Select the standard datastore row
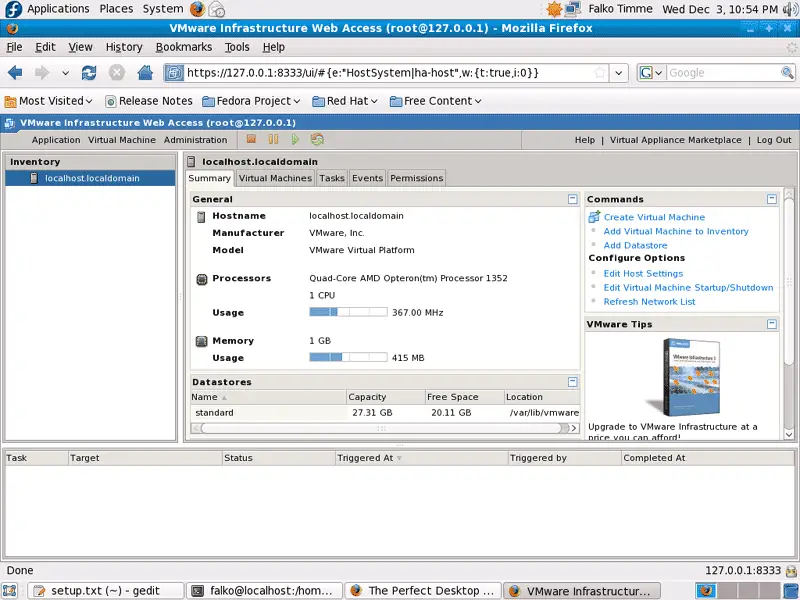The width and height of the screenshot is (800, 600). click(385, 413)
